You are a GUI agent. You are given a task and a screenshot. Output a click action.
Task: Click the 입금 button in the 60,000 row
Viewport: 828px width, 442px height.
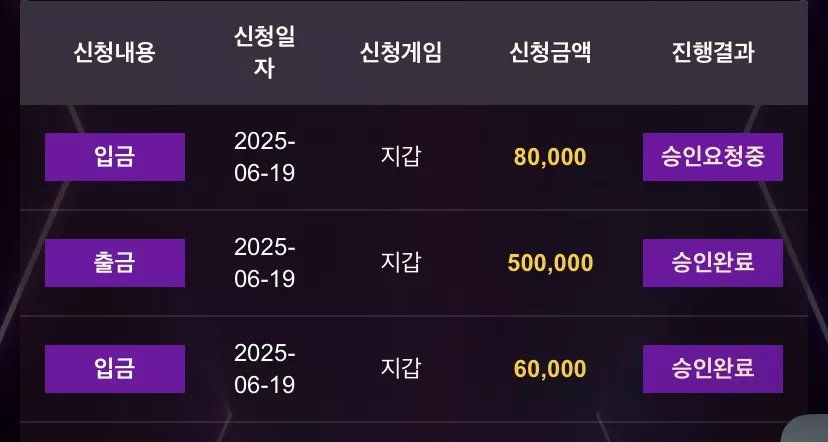(115, 369)
